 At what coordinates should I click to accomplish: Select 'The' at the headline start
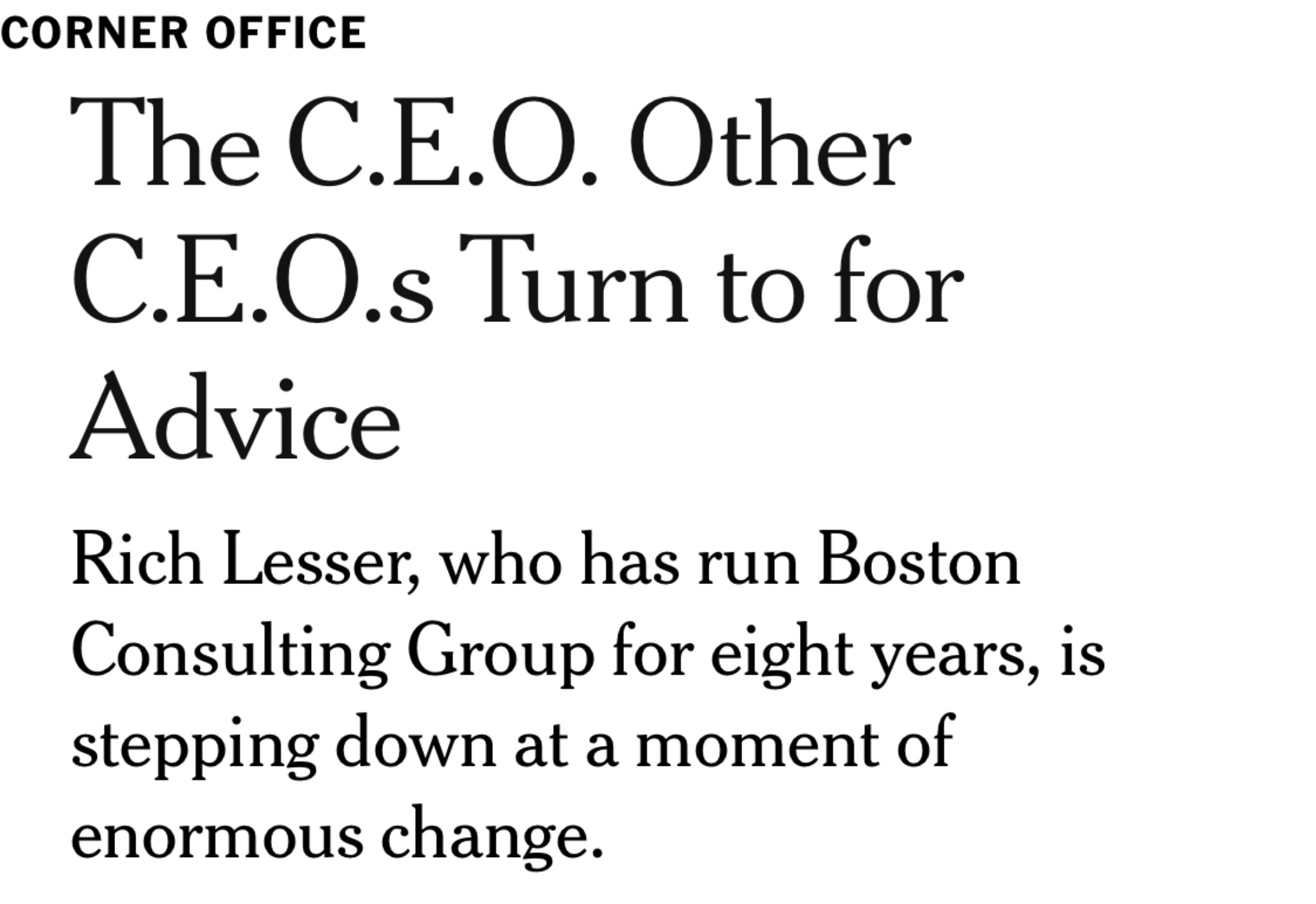pos(165,143)
